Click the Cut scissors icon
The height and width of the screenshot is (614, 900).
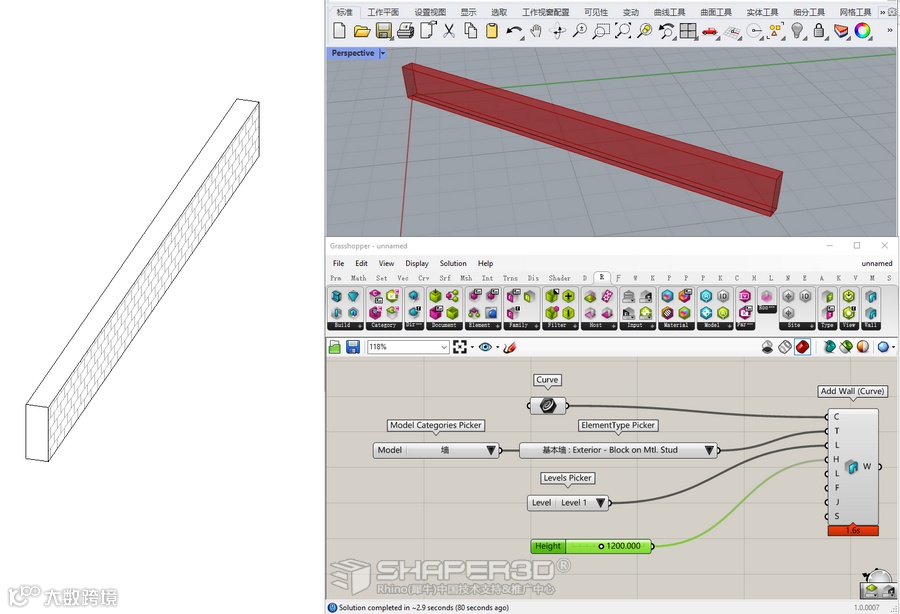click(x=449, y=30)
